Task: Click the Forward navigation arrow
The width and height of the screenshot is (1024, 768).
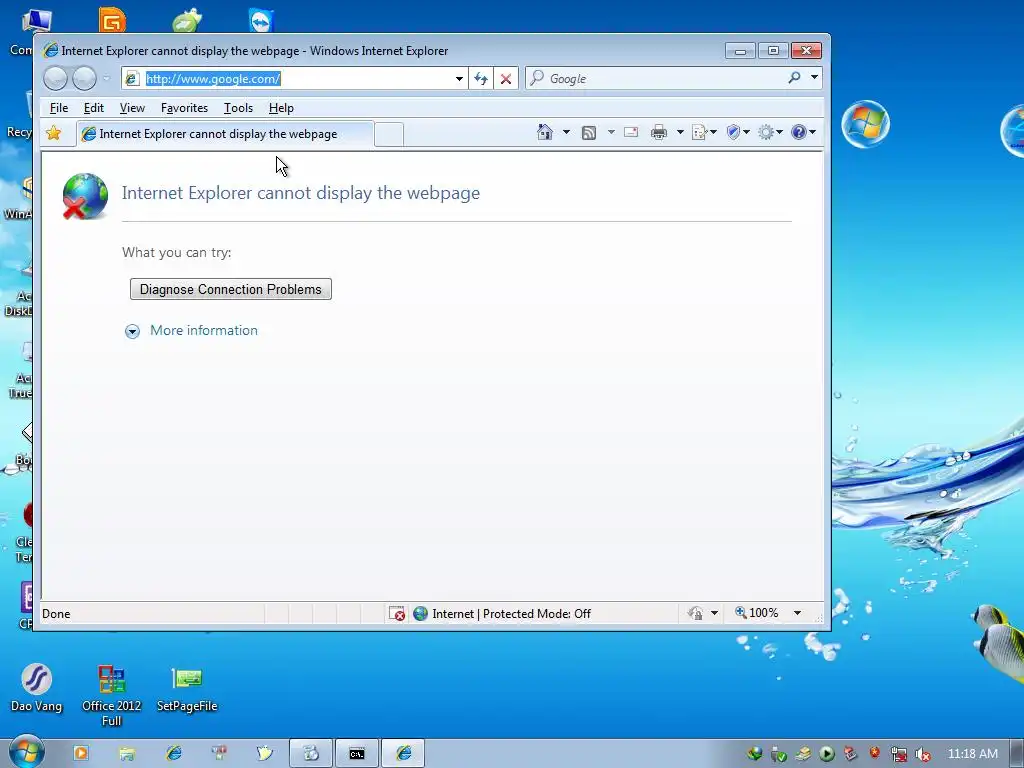Action: (84, 78)
